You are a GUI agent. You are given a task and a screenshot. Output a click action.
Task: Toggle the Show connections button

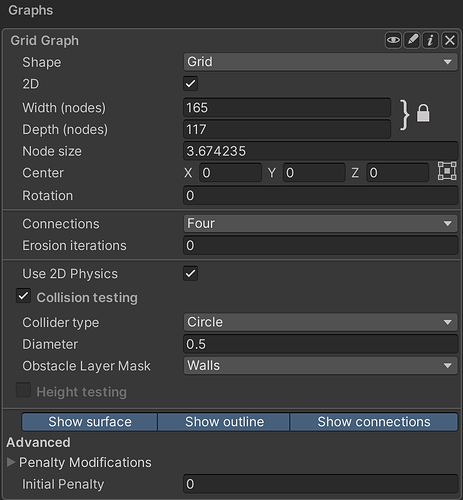pos(374,422)
